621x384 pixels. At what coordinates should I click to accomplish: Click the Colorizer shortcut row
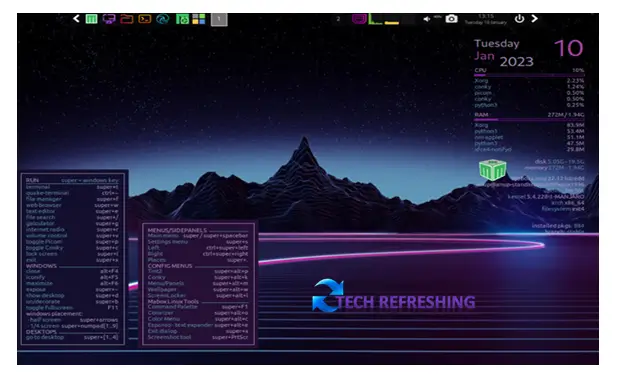pyautogui.click(x=198, y=313)
